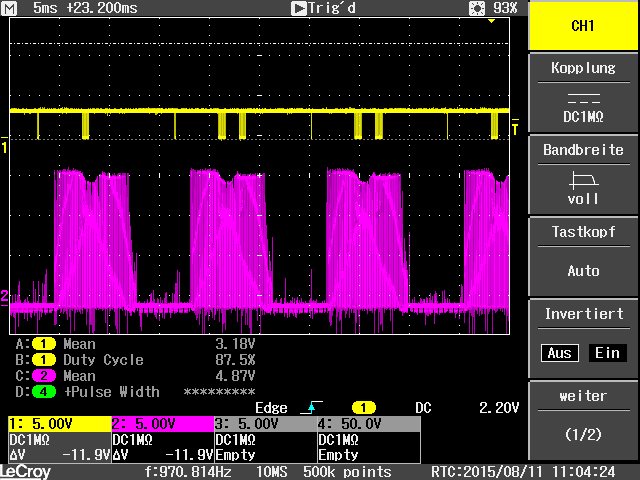This screenshot has height=480, width=640.
Task: Set Invertiert to Aus
Action: pos(560,353)
